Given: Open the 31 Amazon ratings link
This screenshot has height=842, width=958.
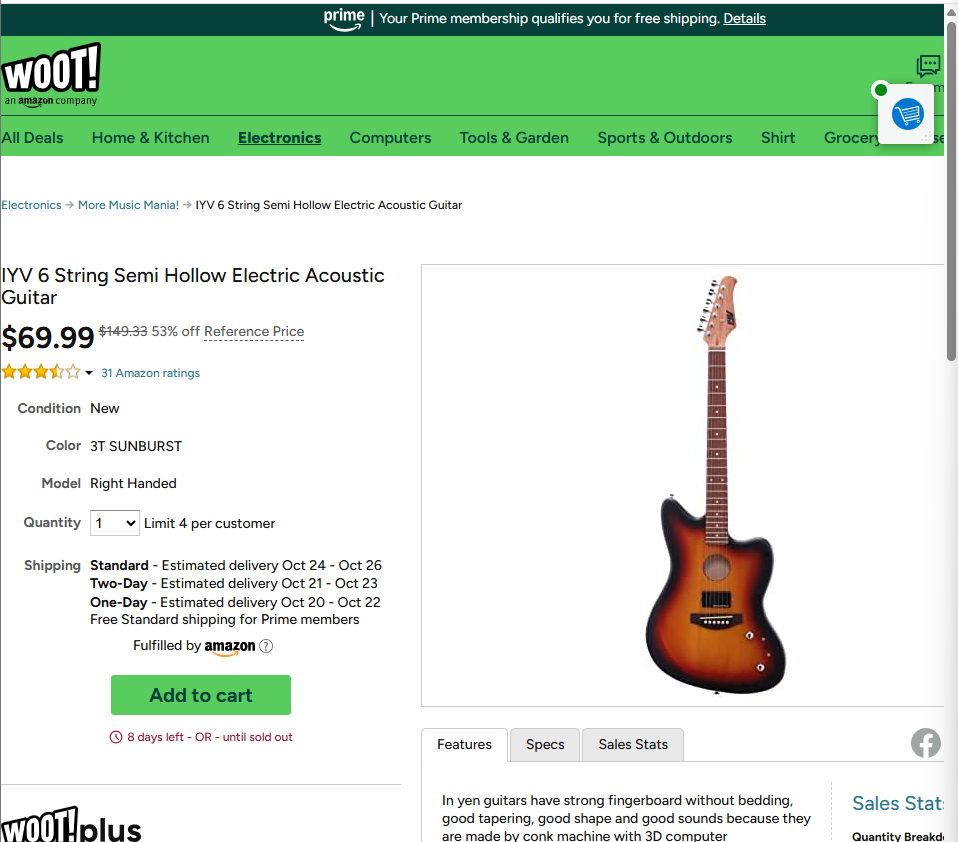Looking at the screenshot, I should (150, 373).
